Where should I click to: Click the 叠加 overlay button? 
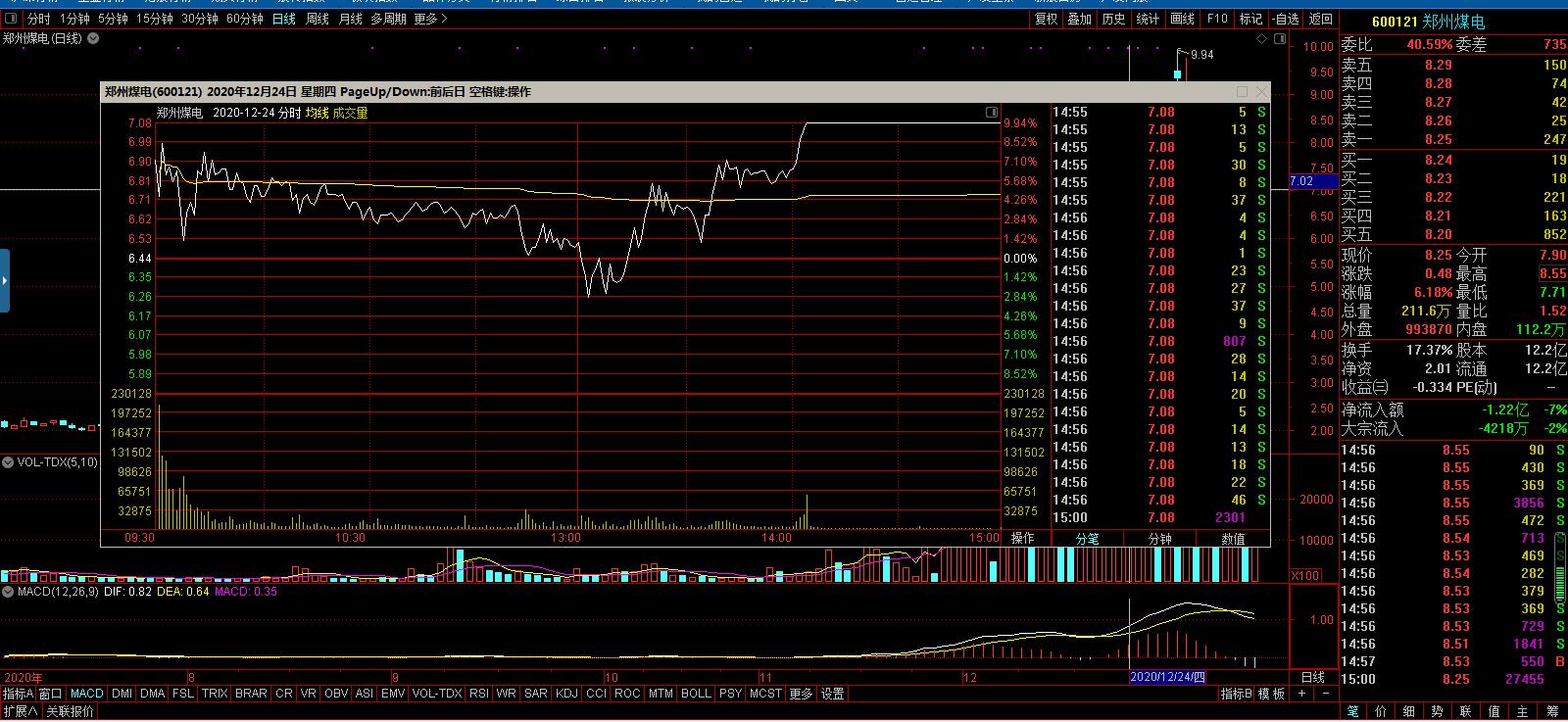(x=1079, y=19)
